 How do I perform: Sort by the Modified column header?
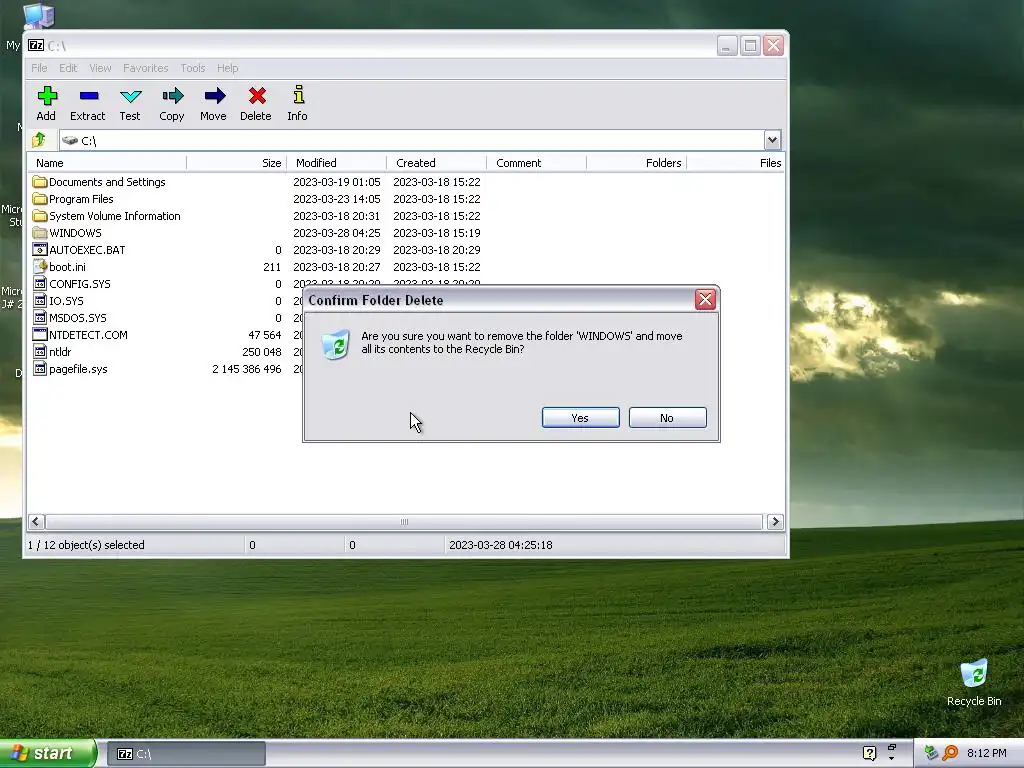point(336,163)
